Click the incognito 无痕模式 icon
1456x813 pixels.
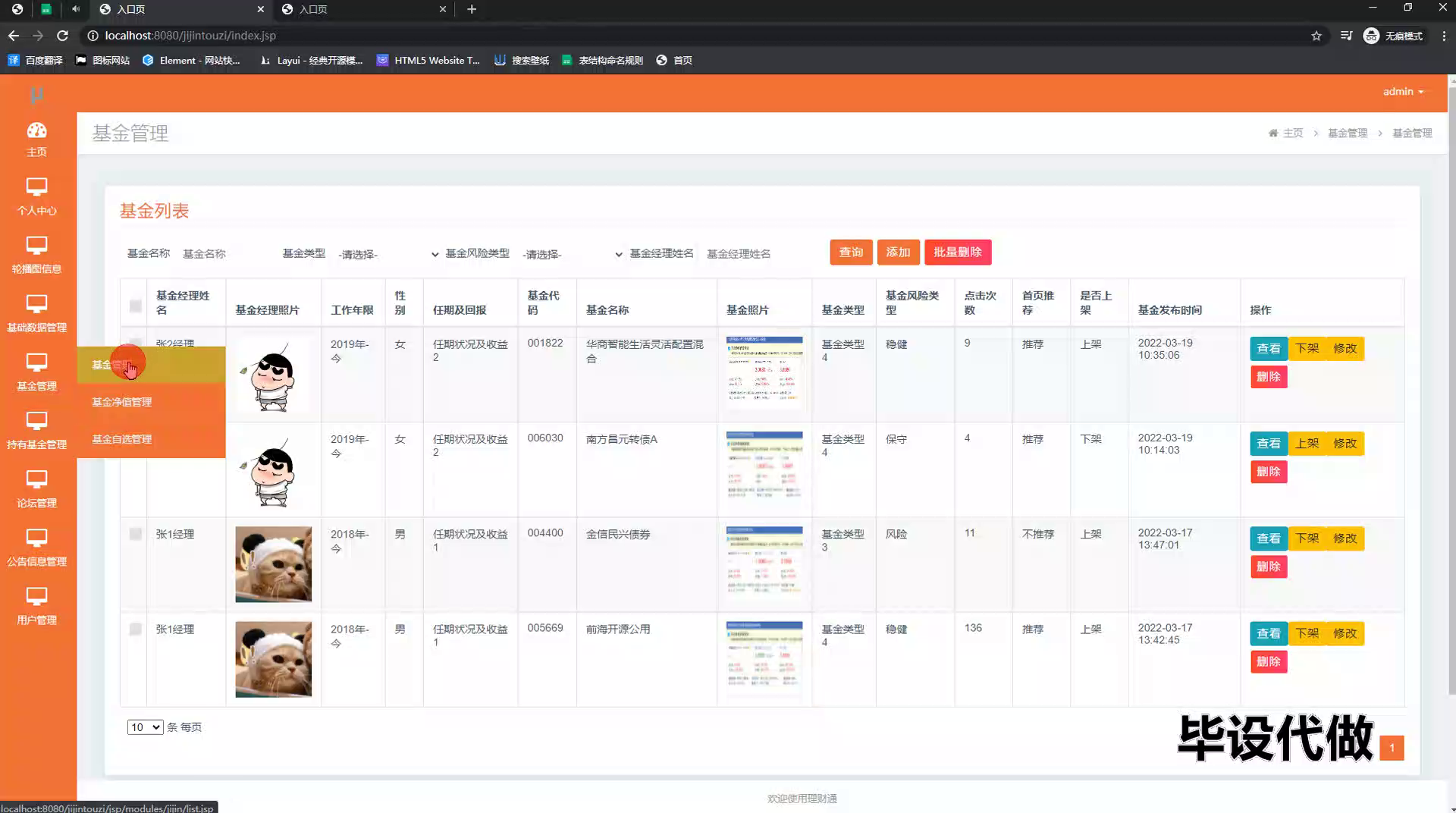point(1371,36)
